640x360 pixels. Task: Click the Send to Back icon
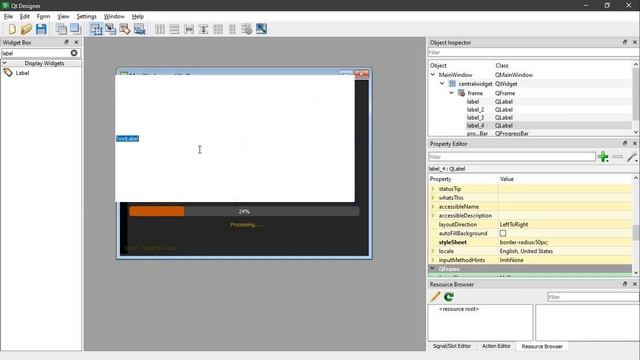pyautogui.click(x=61, y=29)
